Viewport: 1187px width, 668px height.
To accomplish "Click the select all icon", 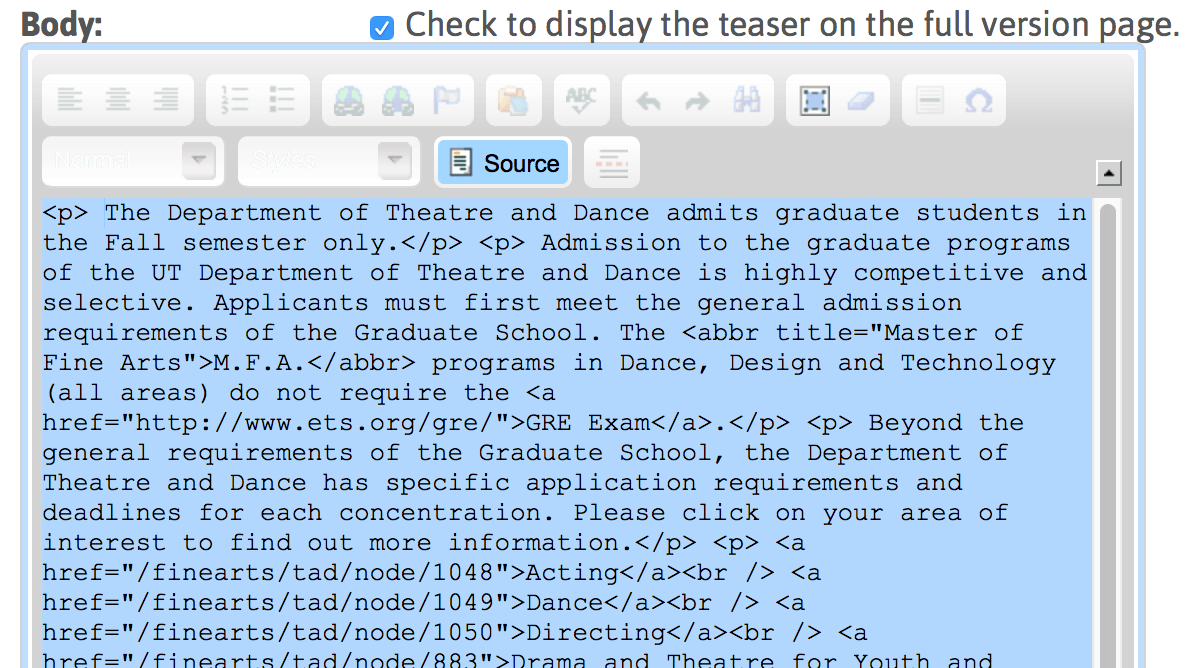I will (x=815, y=101).
